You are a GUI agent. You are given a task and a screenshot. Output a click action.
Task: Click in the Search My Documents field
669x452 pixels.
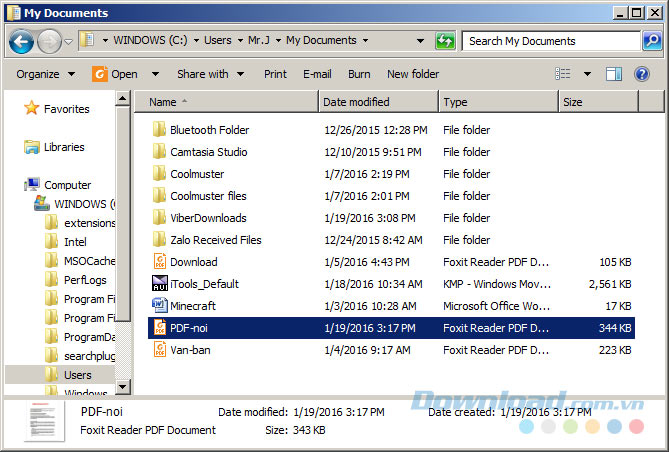tap(550, 41)
